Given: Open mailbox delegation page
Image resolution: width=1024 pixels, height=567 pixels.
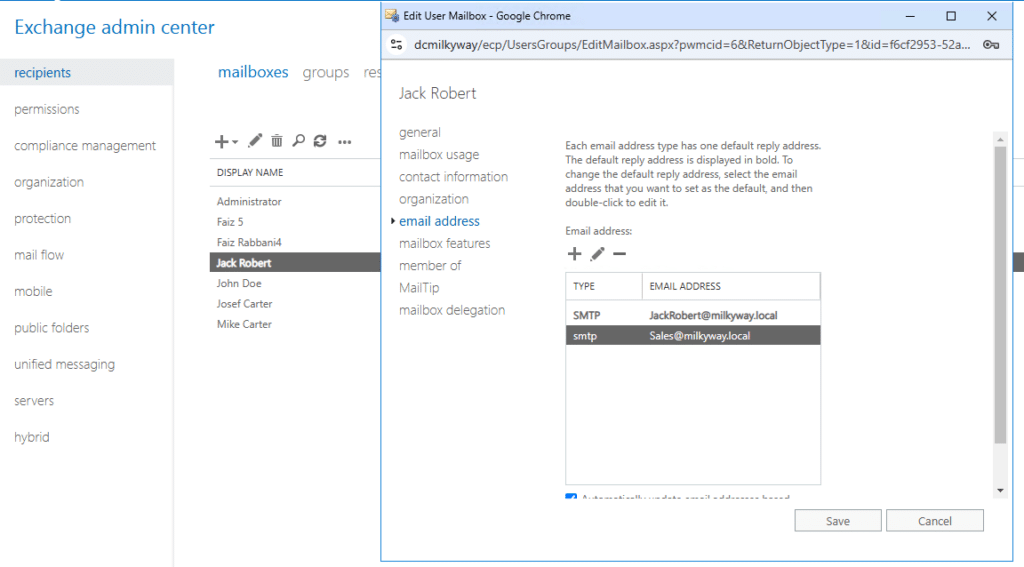Looking at the screenshot, I should click(x=452, y=310).
